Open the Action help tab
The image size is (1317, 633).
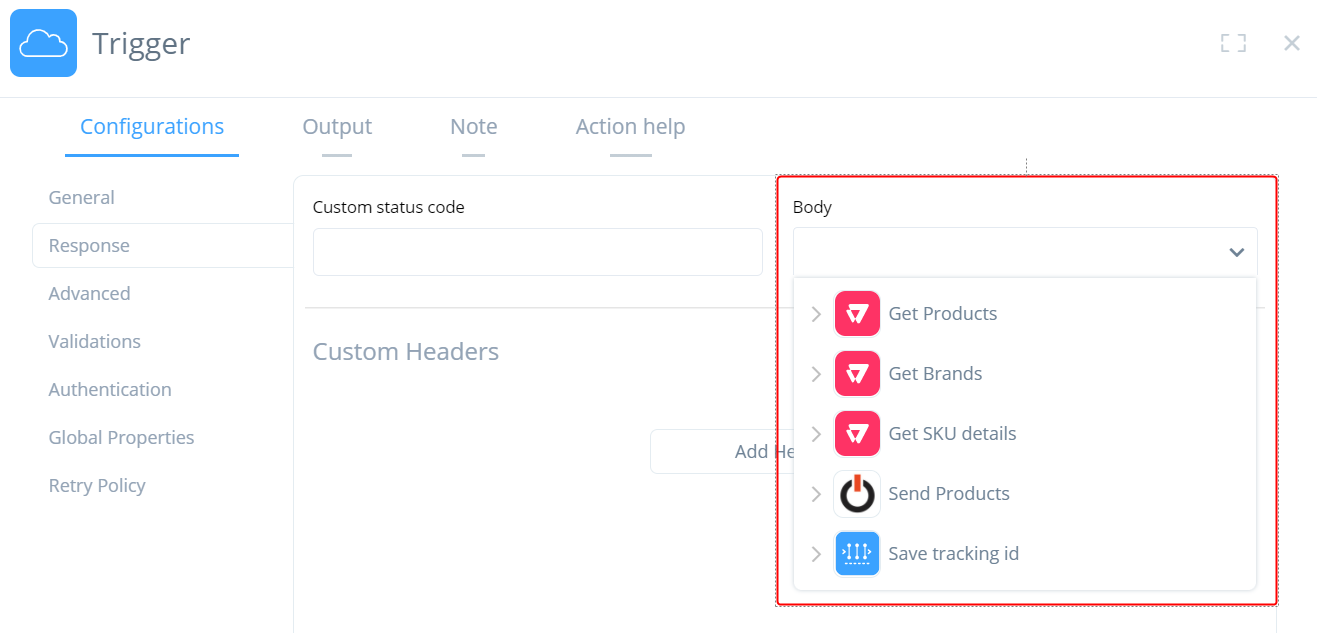pyautogui.click(x=630, y=127)
